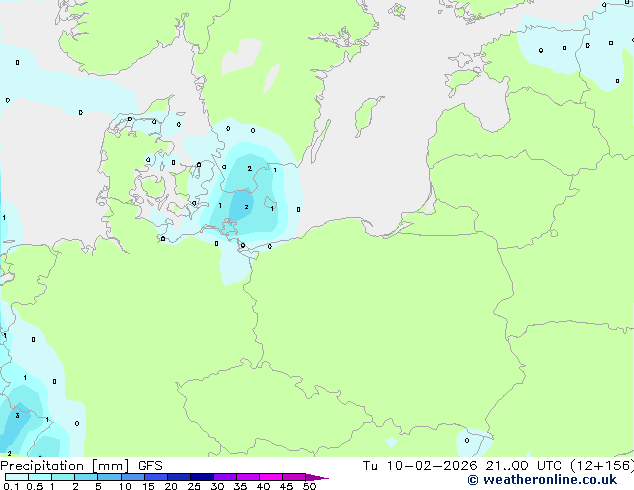Click the "30" legend label
Image resolution: width=634 pixels, height=490 pixels.
point(217,486)
